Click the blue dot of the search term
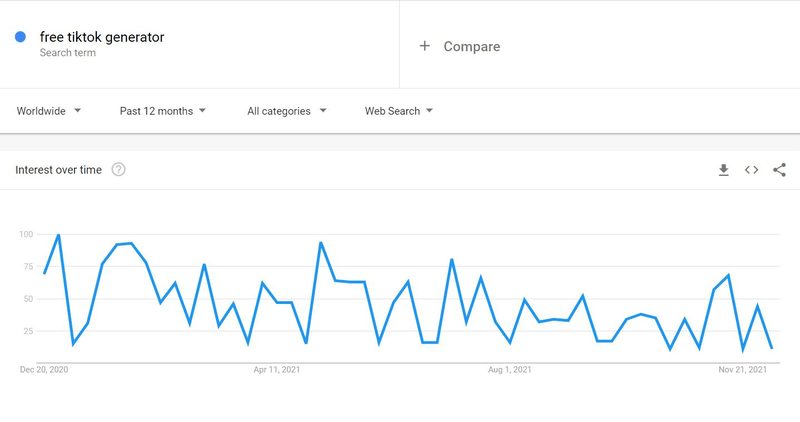The width and height of the screenshot is (800, 422). [x=20, y=37]
